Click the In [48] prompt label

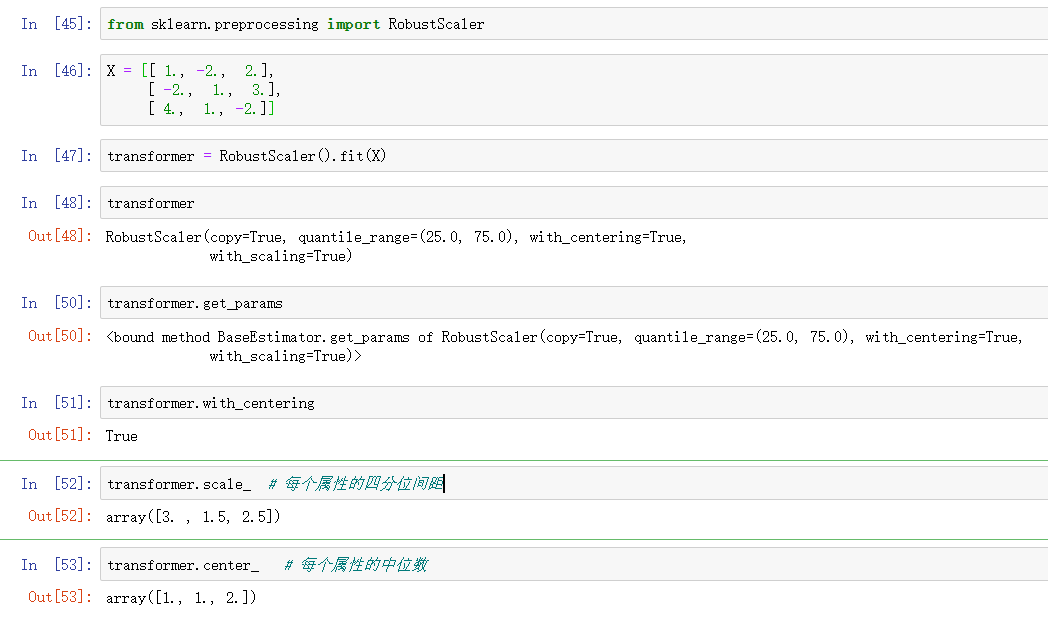click(x=56, y=203)
